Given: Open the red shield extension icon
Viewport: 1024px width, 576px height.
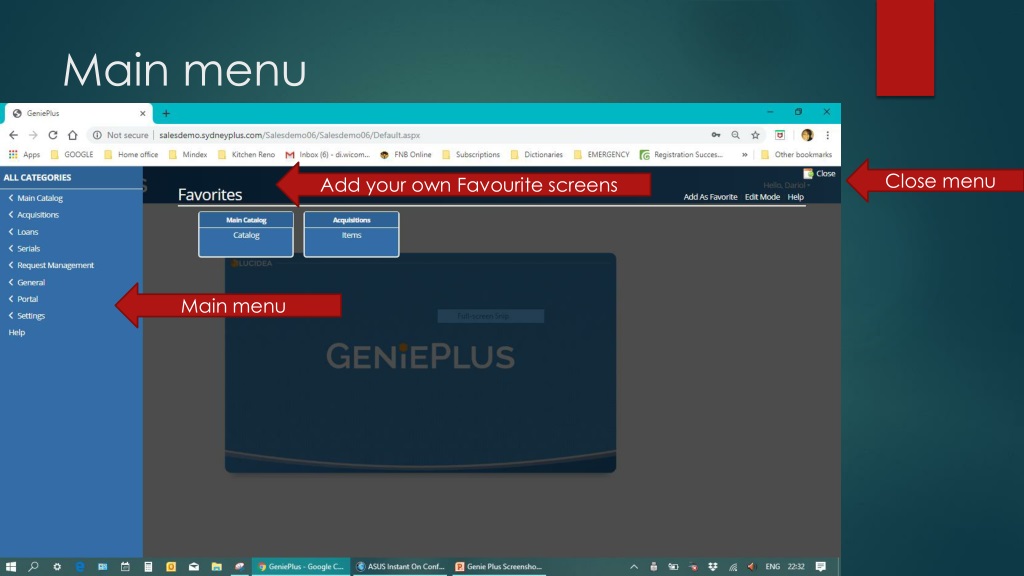Looking at the screenshot, I should click(780, 135).
